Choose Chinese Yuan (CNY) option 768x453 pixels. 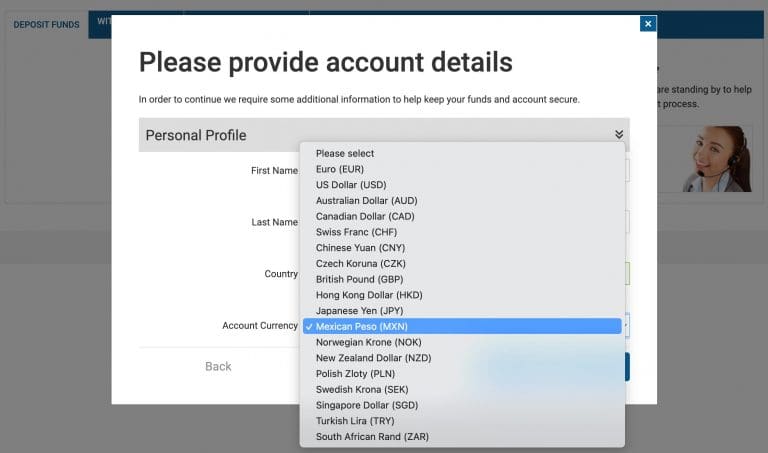pos(462,248)
